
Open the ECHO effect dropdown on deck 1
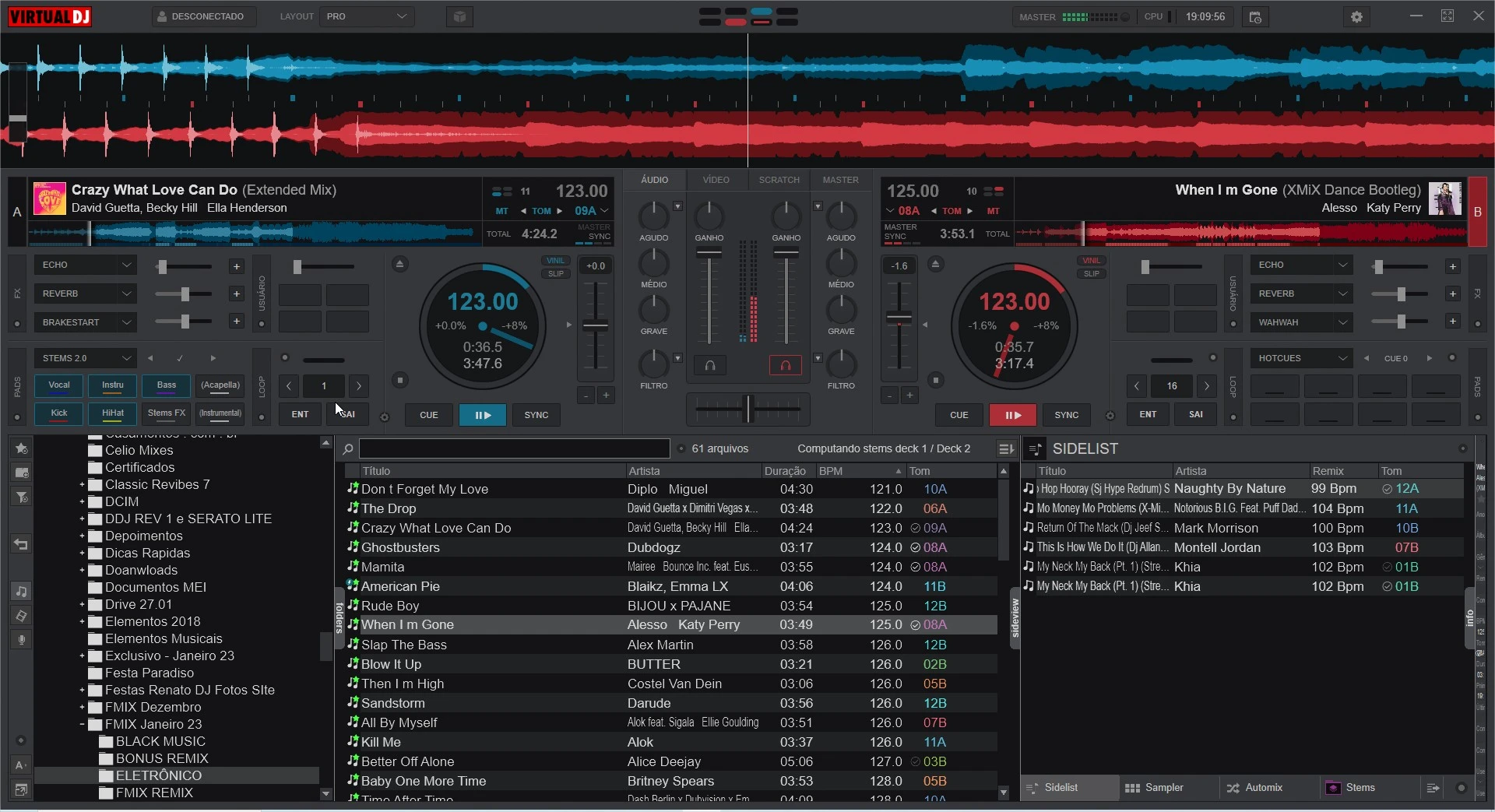click(x=85, y=265)
